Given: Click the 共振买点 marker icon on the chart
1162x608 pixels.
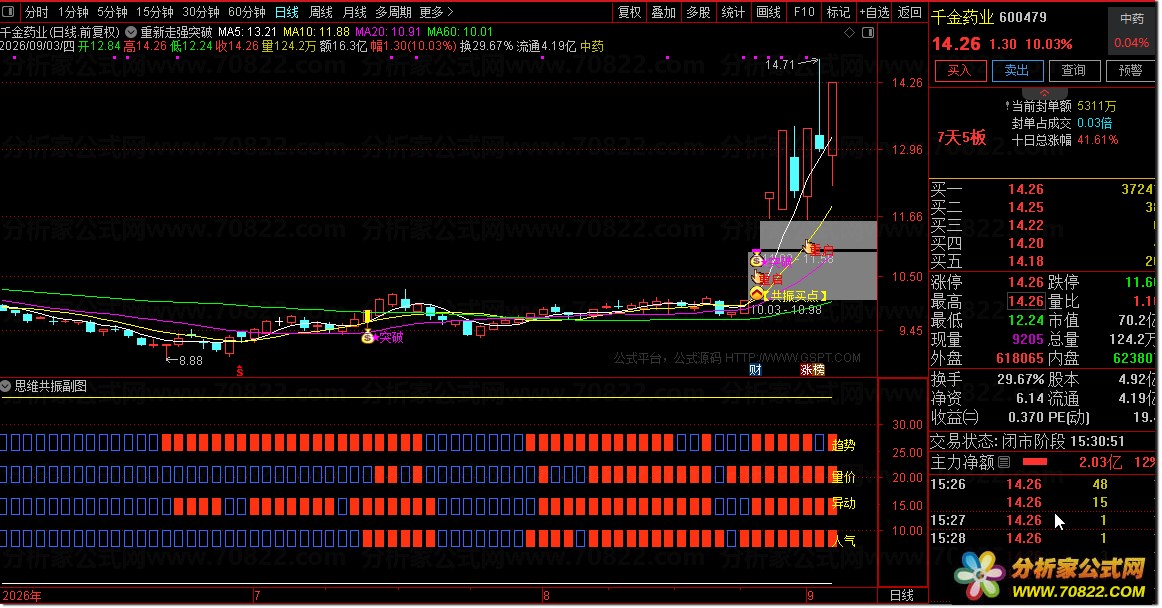Looking at the screenshot, I should point(757,294).
